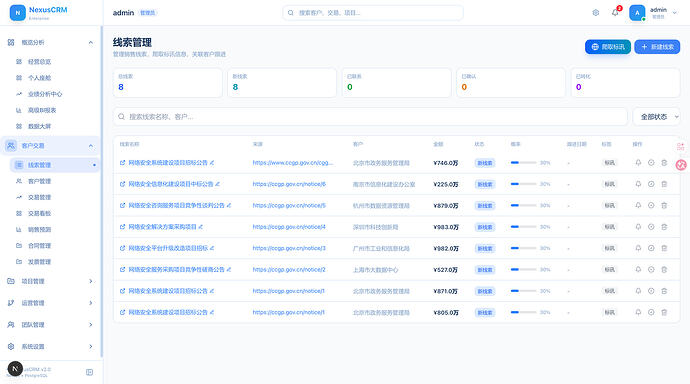Click the edit pencil on the ¥805.0万 row title
The height and width of the screenshot is (384, 690).
click(x=212, y=312)
